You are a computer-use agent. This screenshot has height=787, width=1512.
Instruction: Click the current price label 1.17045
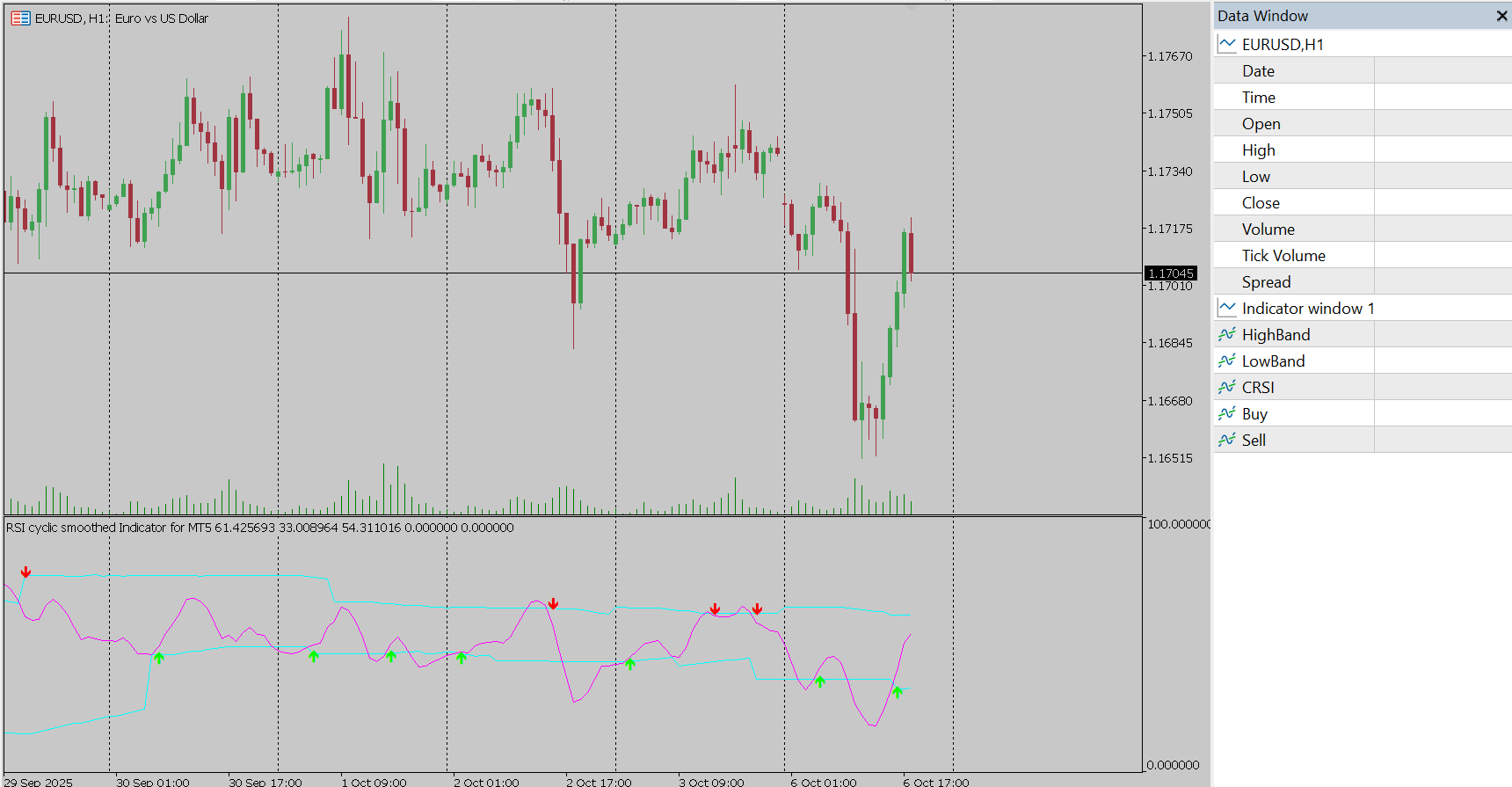click(1171, 273)
